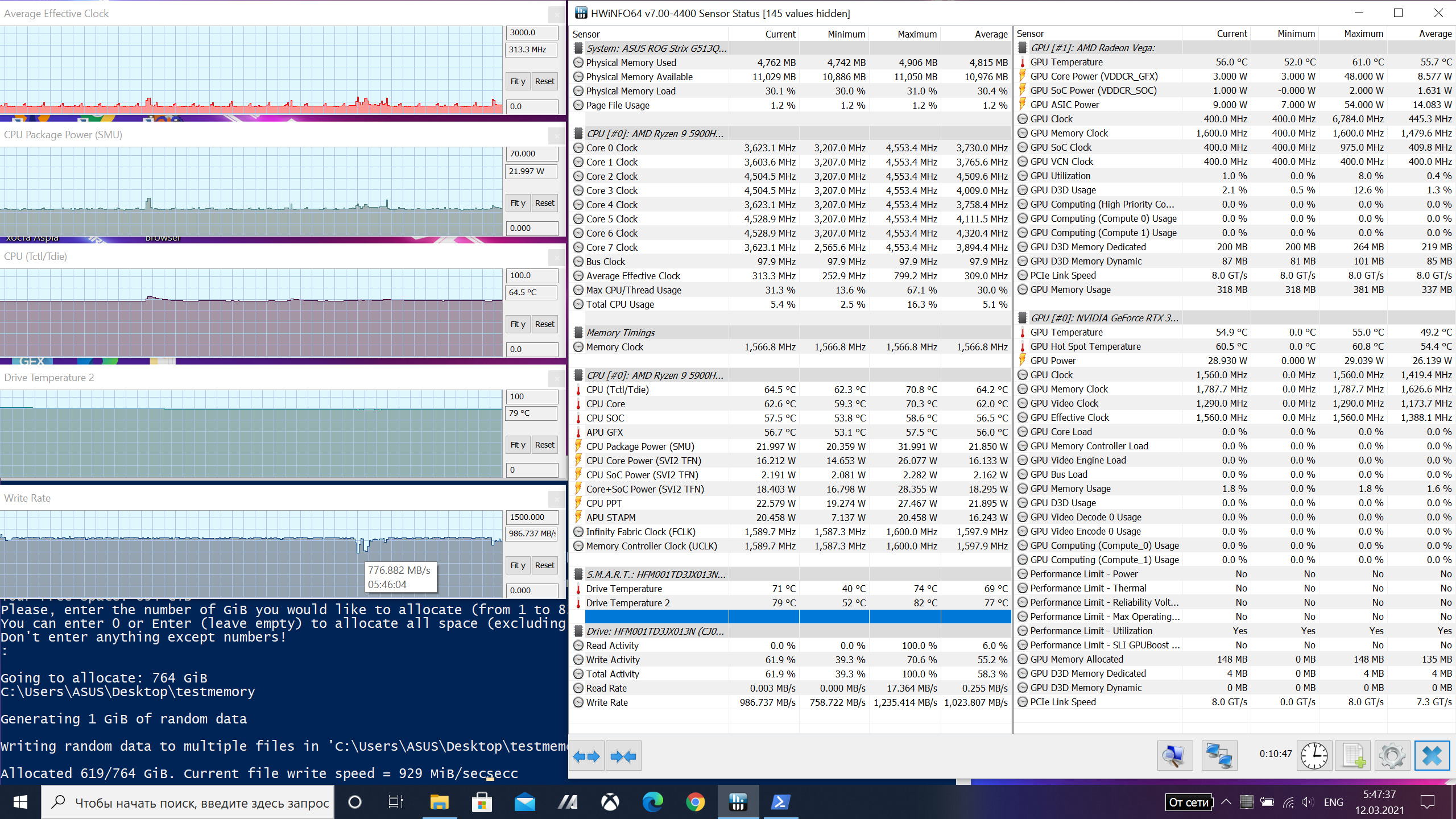The width and height of the screenshot is (1456, 819).
Task: Reset the Average Effective Clock graph
Action: point(544,81)
